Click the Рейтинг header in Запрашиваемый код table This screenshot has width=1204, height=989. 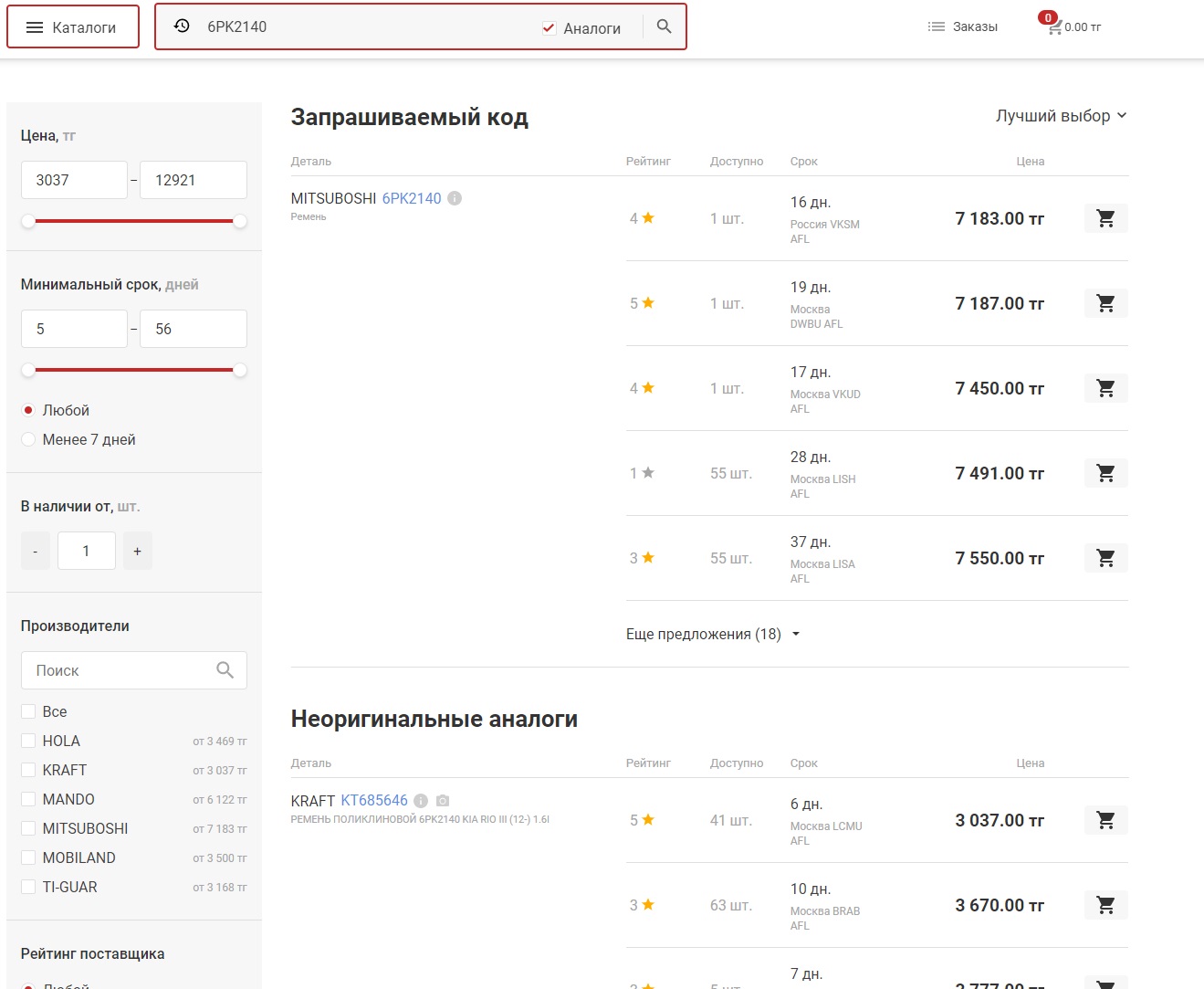click(648, 162)
